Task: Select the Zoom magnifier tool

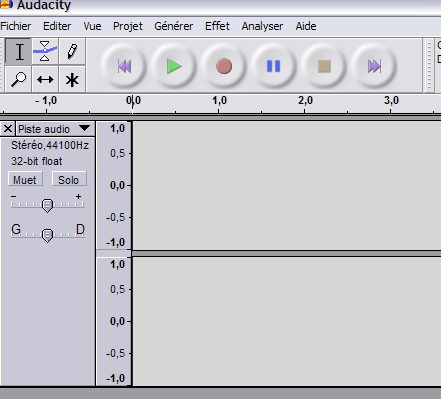Action: pyautogui.click(x=19, y=79)
